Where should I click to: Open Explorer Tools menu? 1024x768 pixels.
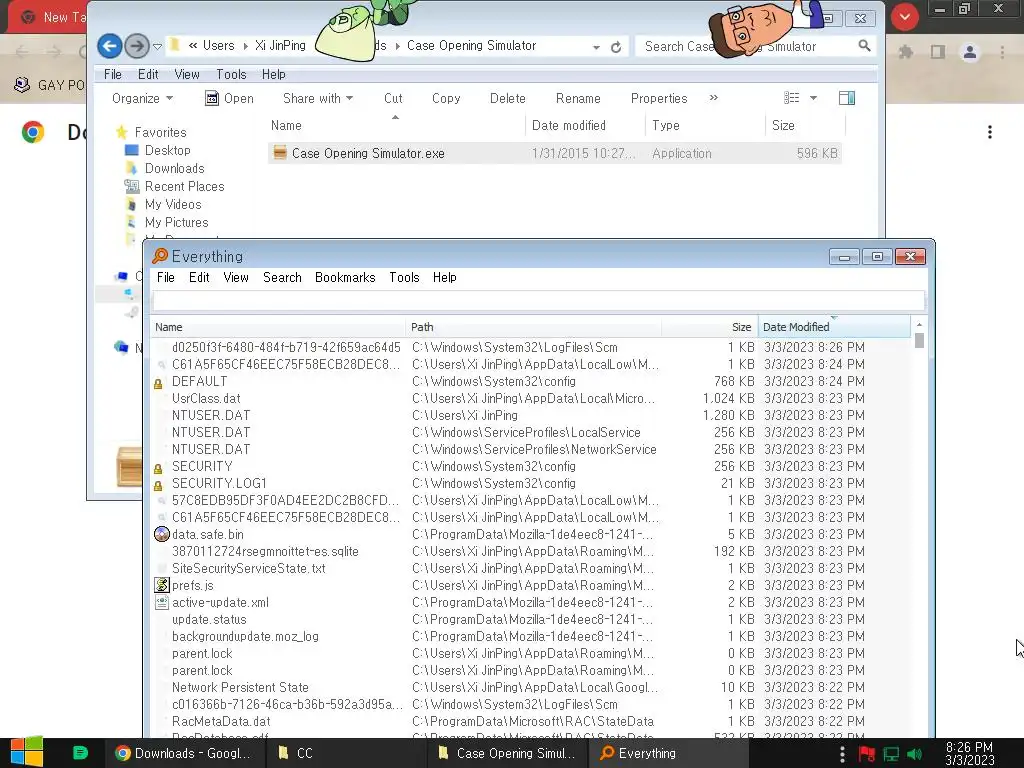tap(231, 74)
